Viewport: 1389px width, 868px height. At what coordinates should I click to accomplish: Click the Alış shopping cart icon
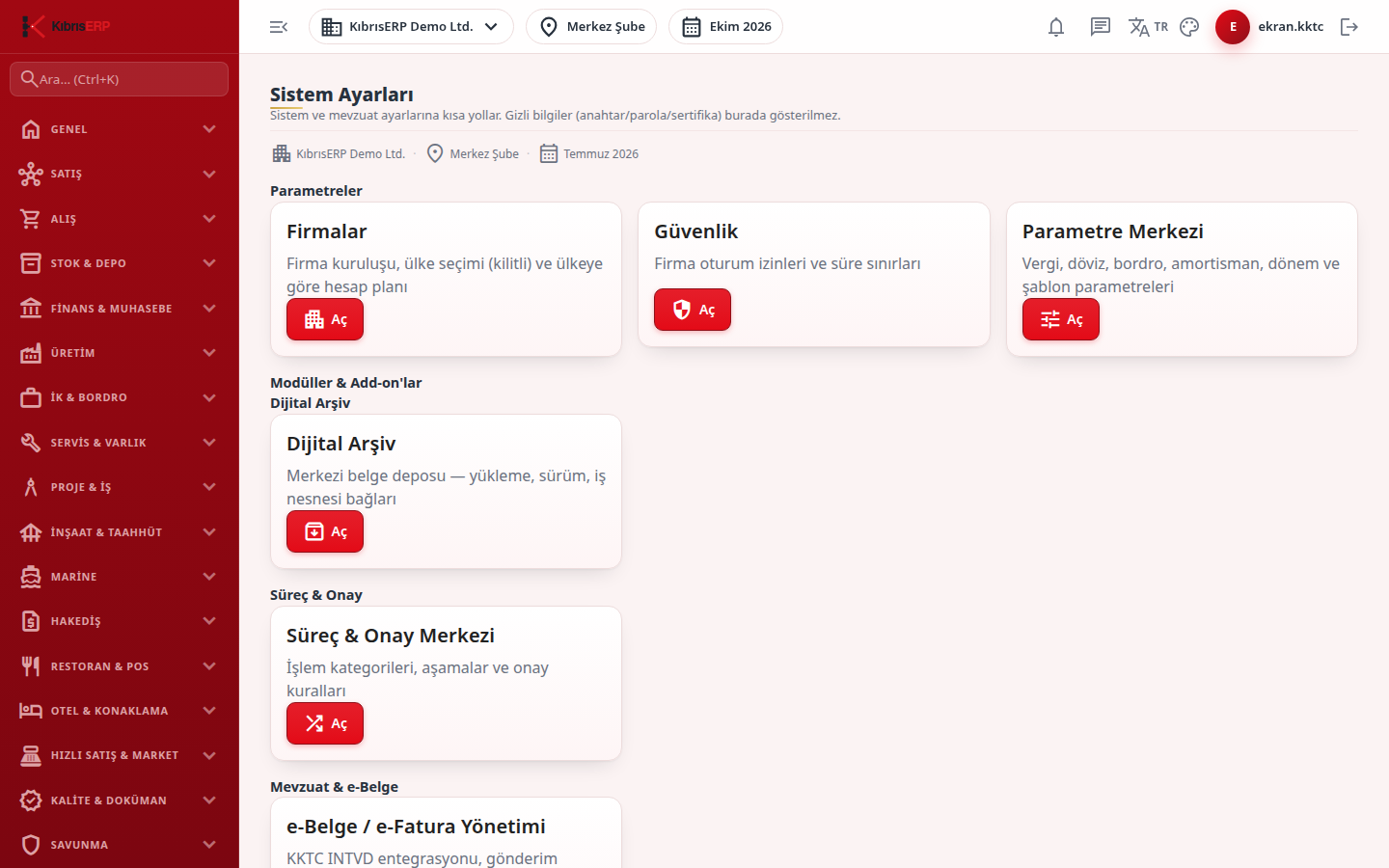31,219
